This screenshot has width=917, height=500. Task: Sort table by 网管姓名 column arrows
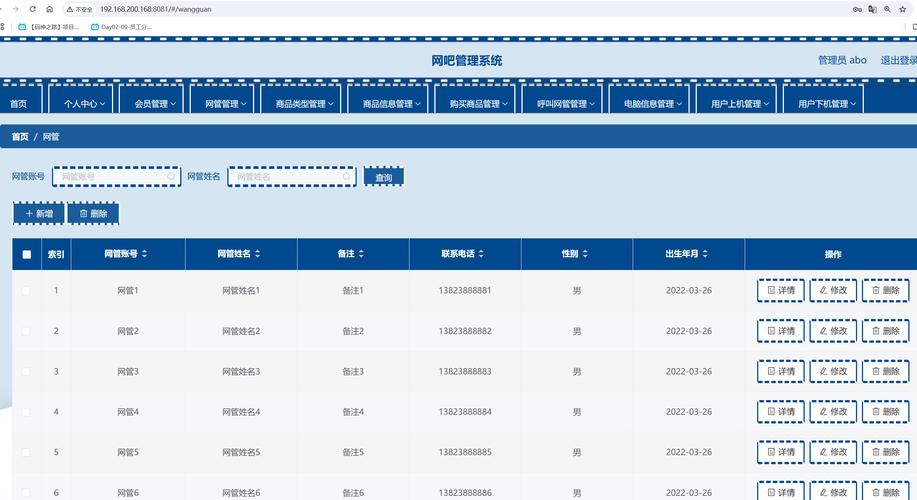[257, 254]
